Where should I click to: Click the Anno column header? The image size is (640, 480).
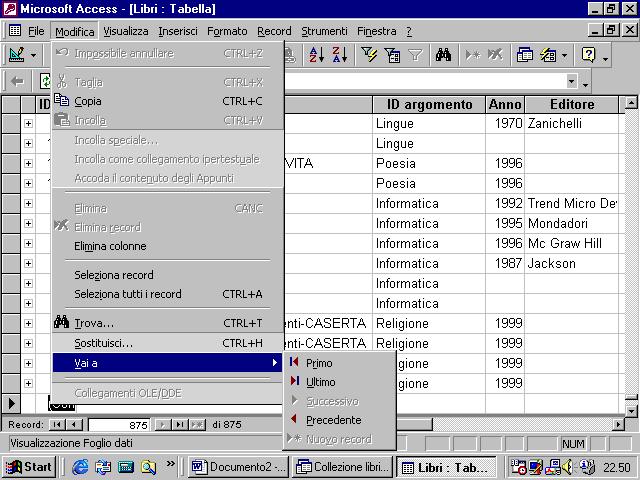[505, 104]
